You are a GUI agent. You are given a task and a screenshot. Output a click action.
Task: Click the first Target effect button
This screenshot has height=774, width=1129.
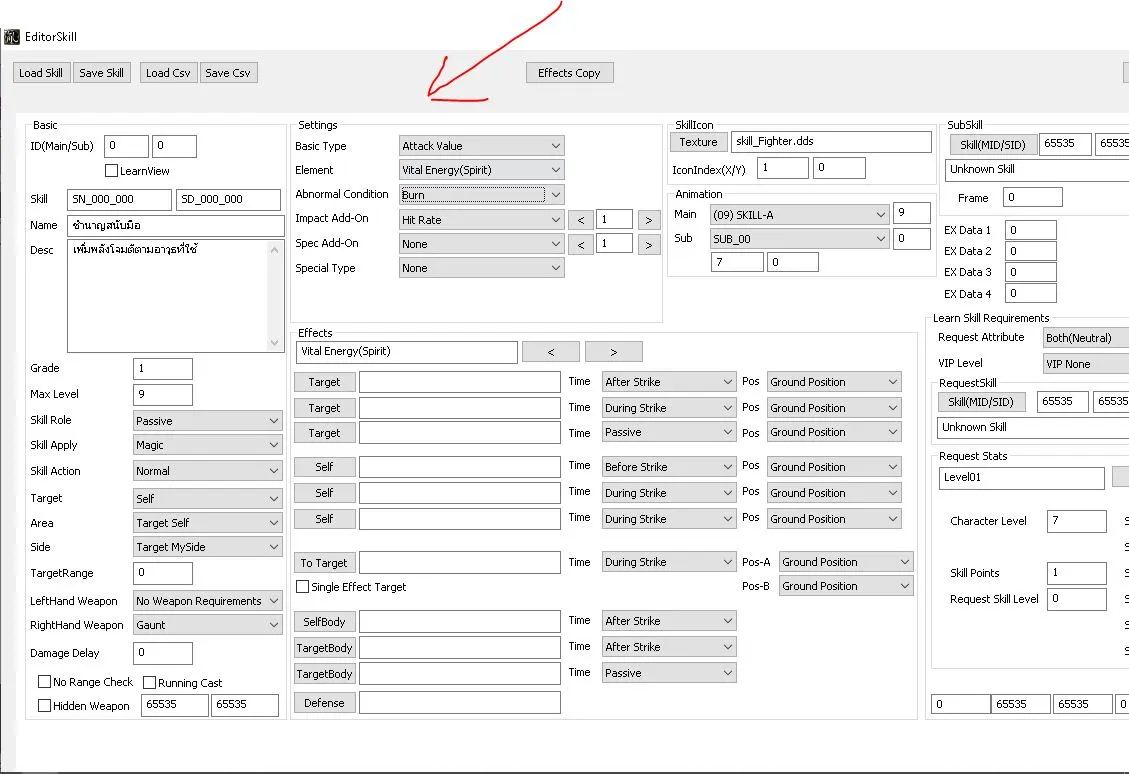[324, 382]
